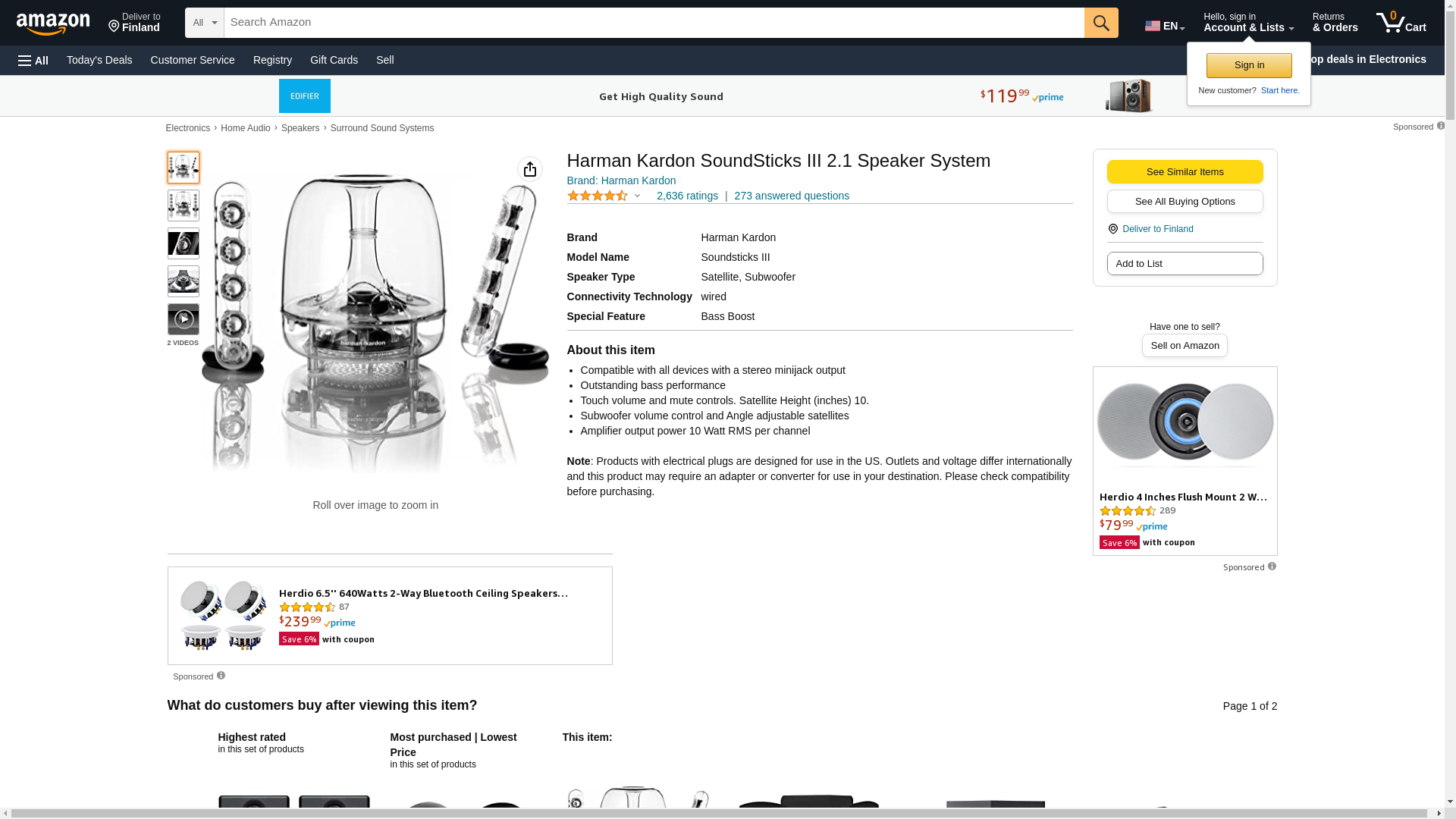The width and height of the screenshot is (1456, 819).
Task: Open the Speakers breadcrumb link
Action: (300, 128)
